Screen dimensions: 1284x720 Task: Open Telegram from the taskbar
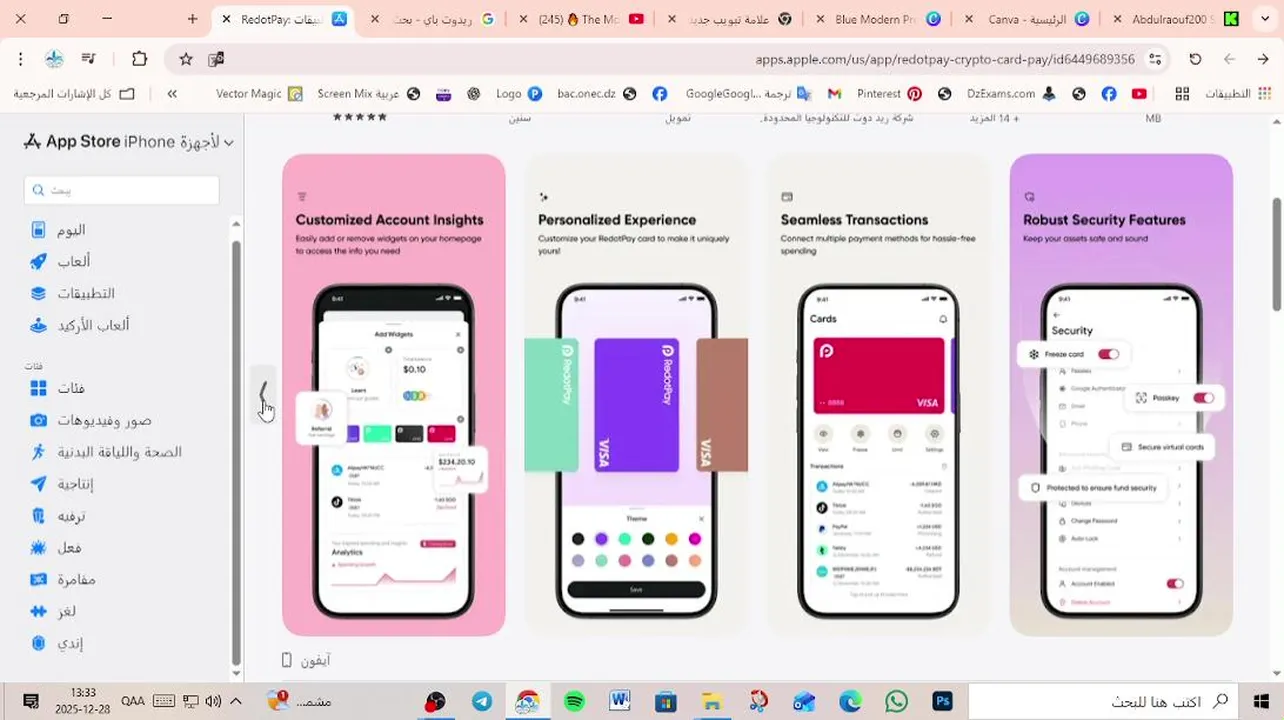482,701
